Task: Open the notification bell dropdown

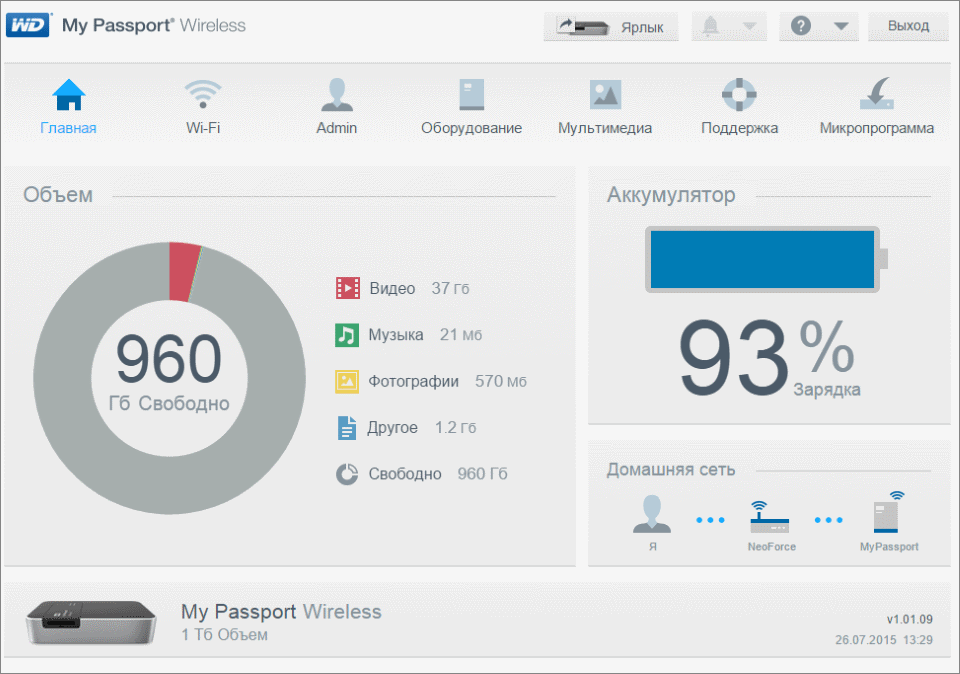Action: [x=729, y=26]
